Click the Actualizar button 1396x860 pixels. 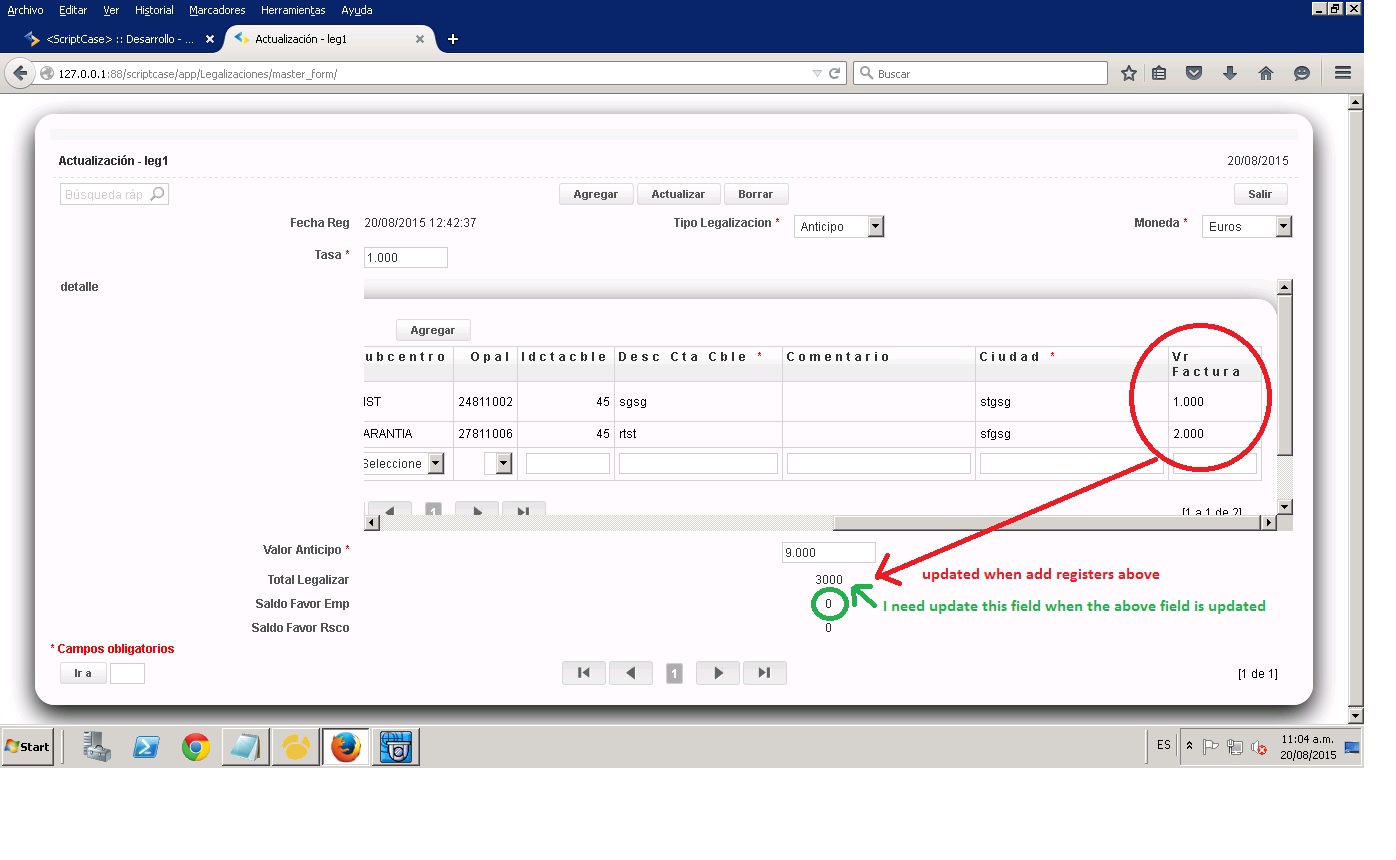pos(678,194)
